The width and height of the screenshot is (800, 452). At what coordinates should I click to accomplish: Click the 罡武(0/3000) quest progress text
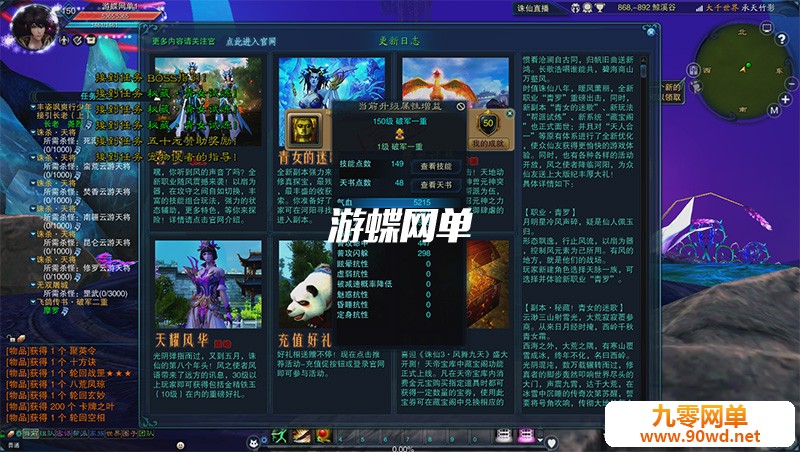click(106, 293)
